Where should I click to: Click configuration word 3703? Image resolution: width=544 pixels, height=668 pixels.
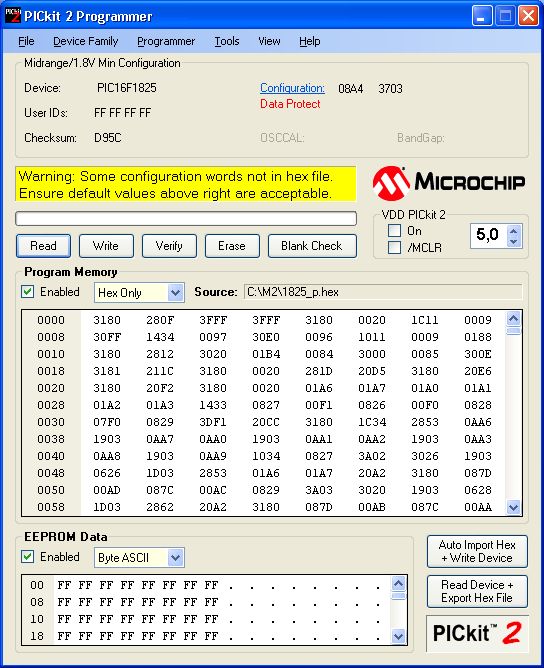(x=390, y=89)
